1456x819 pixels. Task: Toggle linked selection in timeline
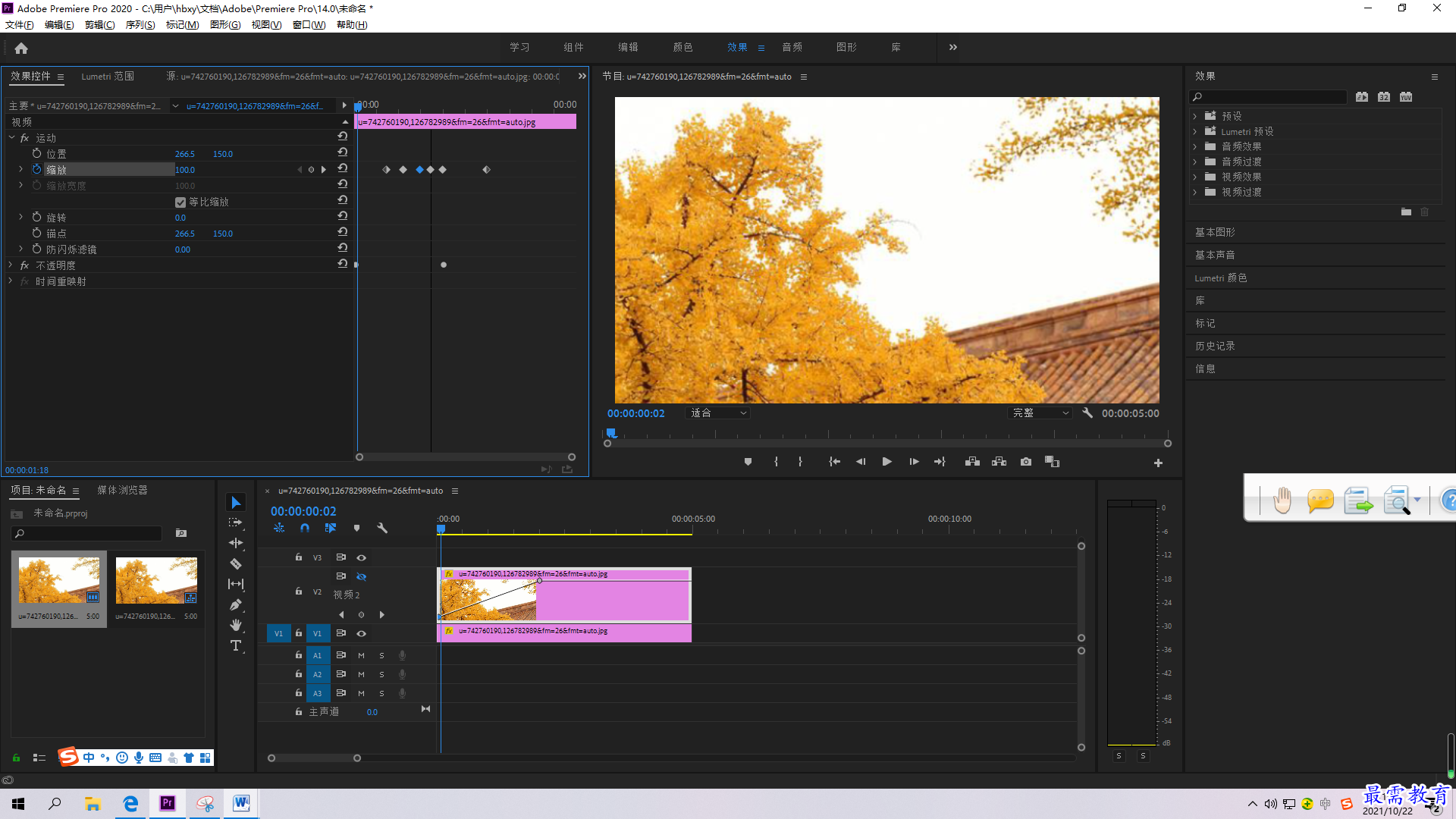pyautogui.click(x=331, y=529)
